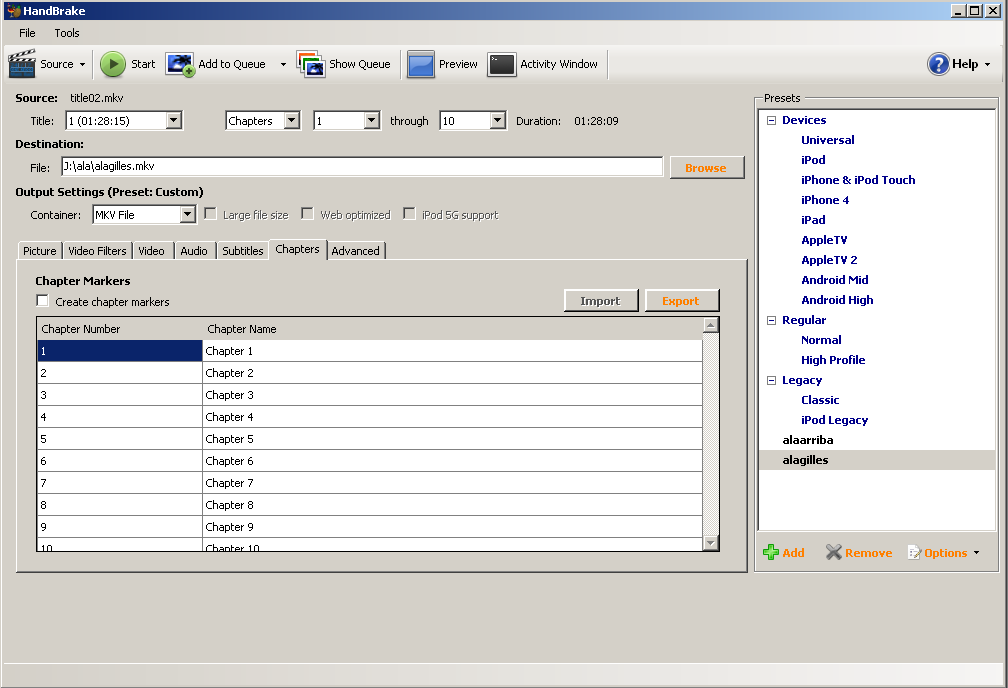The image size is (1008, 688).
Task: Select the Universal preset
Action: (828, 140)
